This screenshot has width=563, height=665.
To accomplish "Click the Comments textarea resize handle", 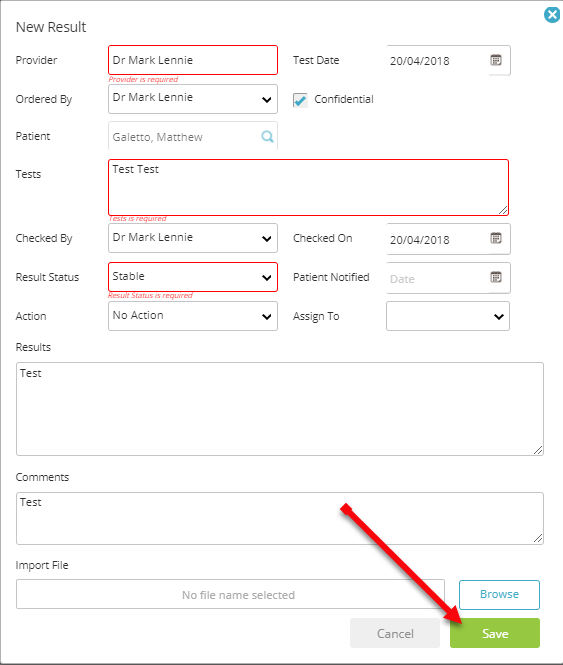I will coord(538,538).
